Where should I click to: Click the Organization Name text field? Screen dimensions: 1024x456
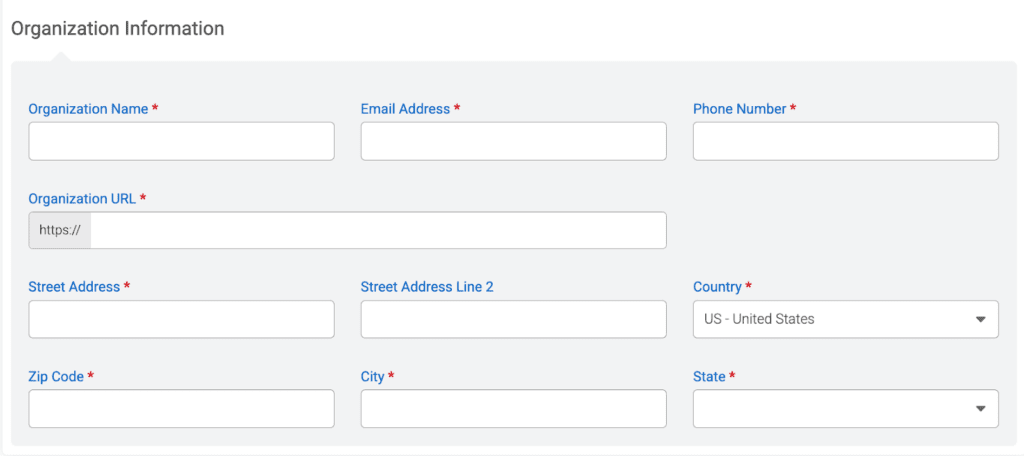(x=181, y=141)
